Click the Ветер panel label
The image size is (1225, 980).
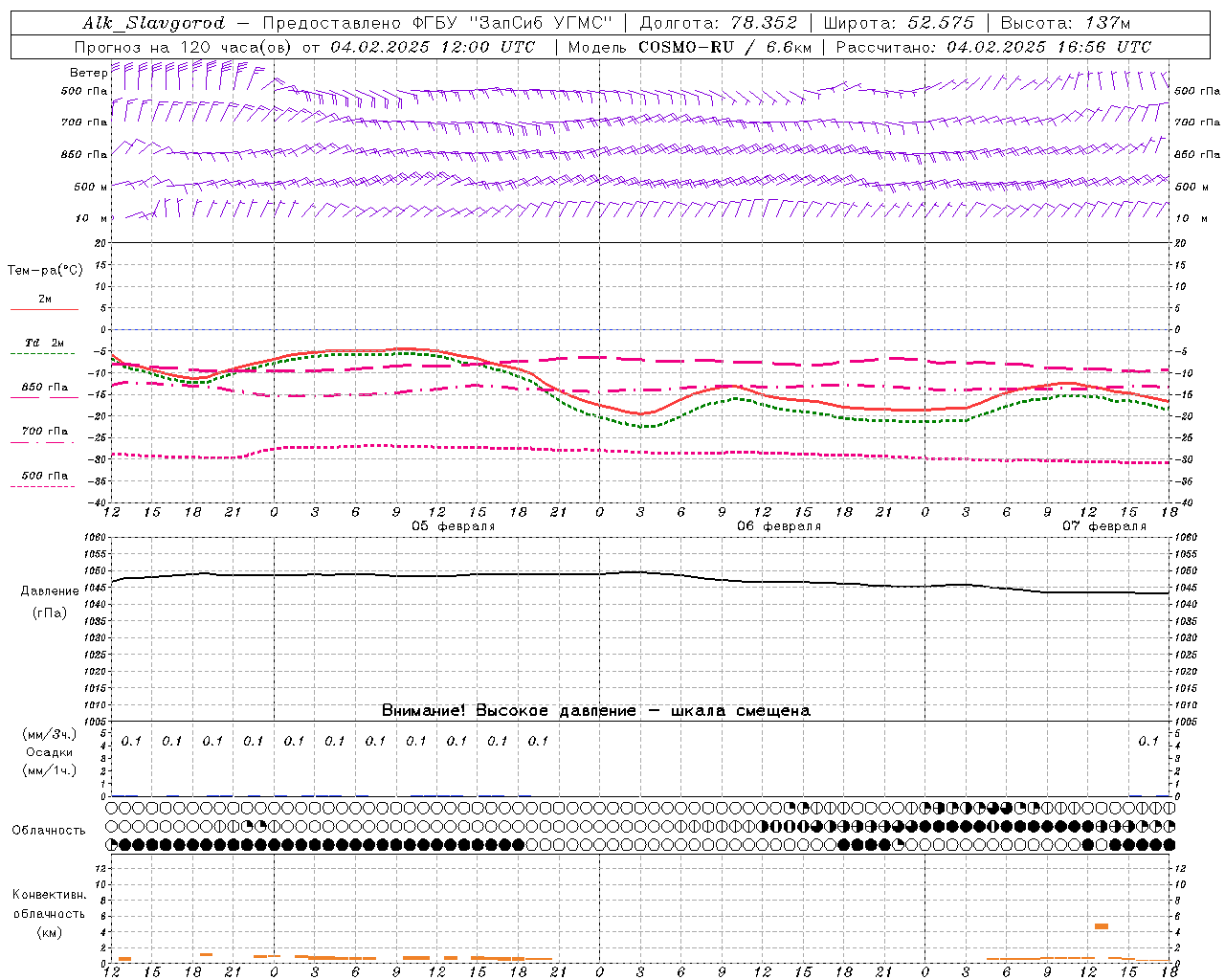coord(88,73)
